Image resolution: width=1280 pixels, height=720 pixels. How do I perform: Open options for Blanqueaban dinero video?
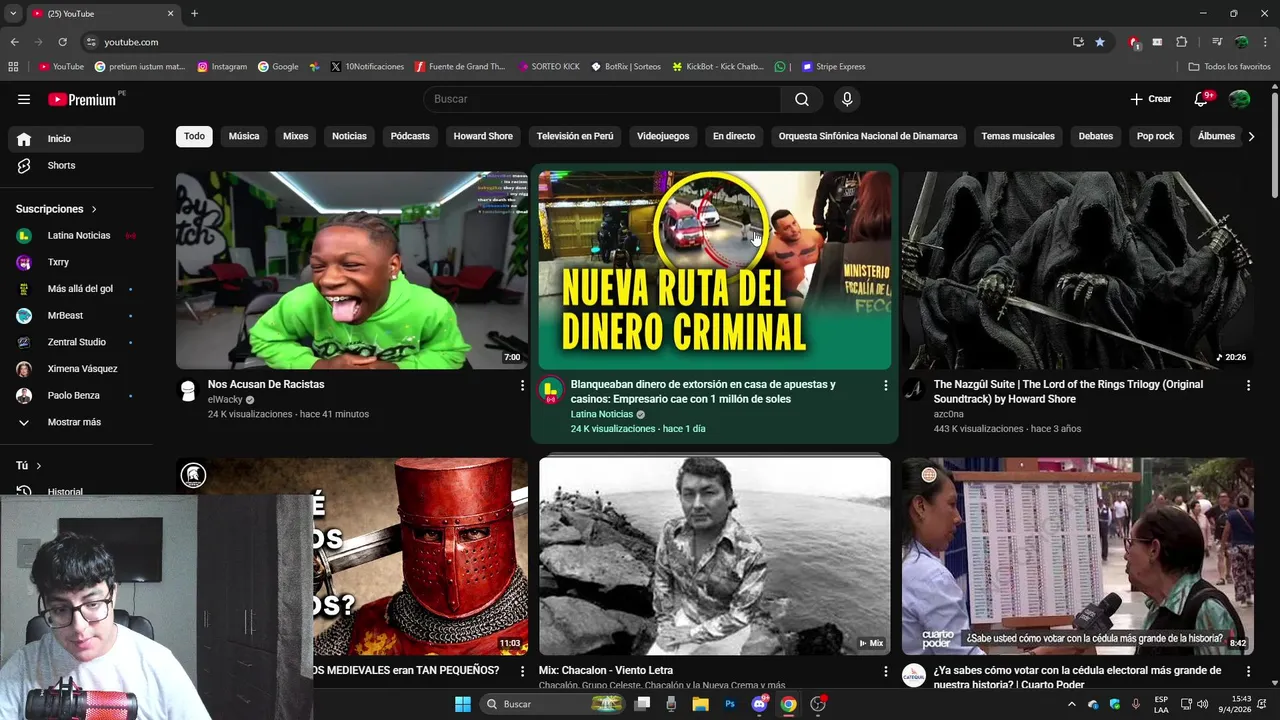coord(885,385)
